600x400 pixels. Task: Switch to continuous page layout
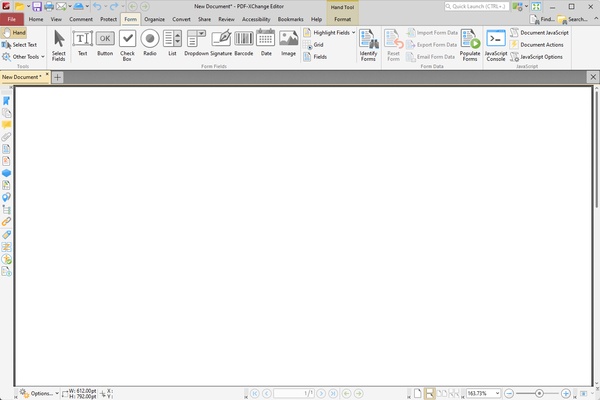click(429, 393)
